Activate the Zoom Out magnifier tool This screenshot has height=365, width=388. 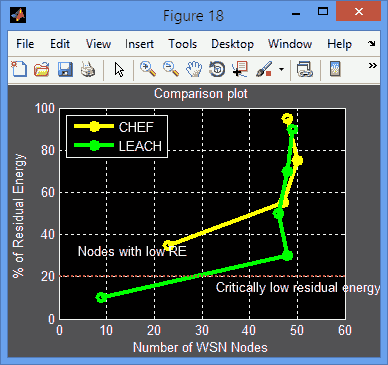171,69
